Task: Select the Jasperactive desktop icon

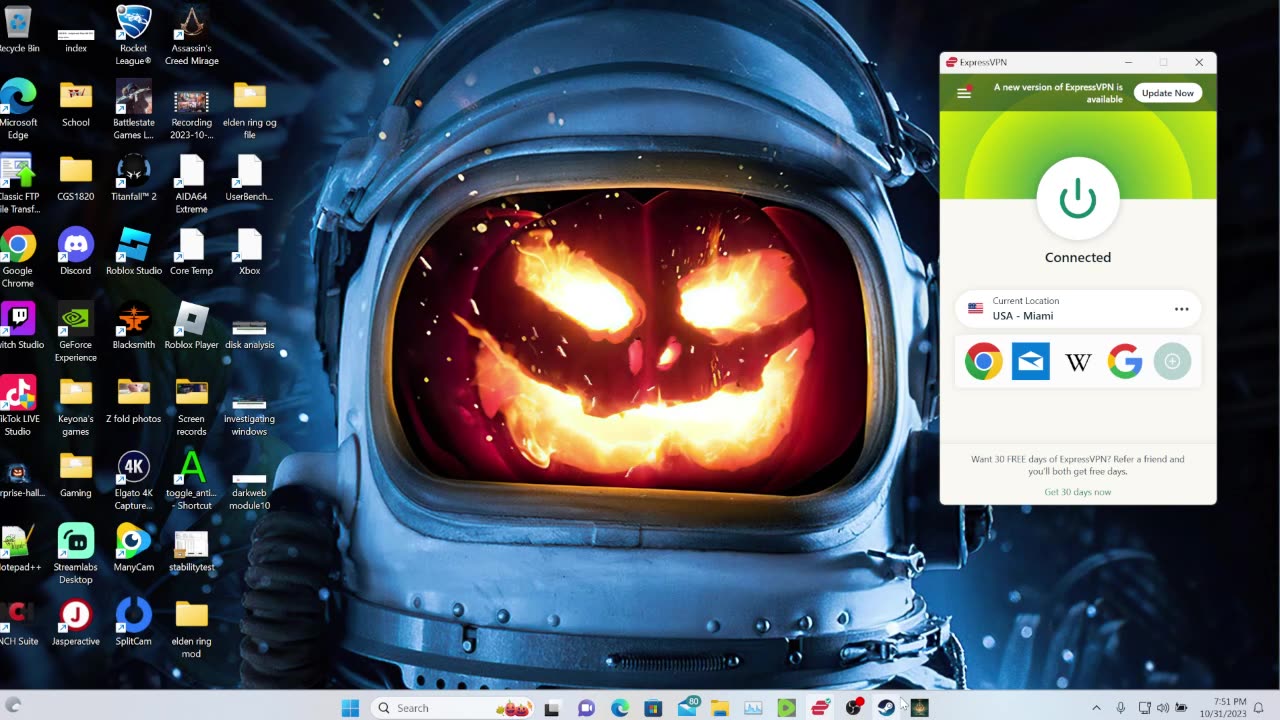Action: (x=76, y=621)
